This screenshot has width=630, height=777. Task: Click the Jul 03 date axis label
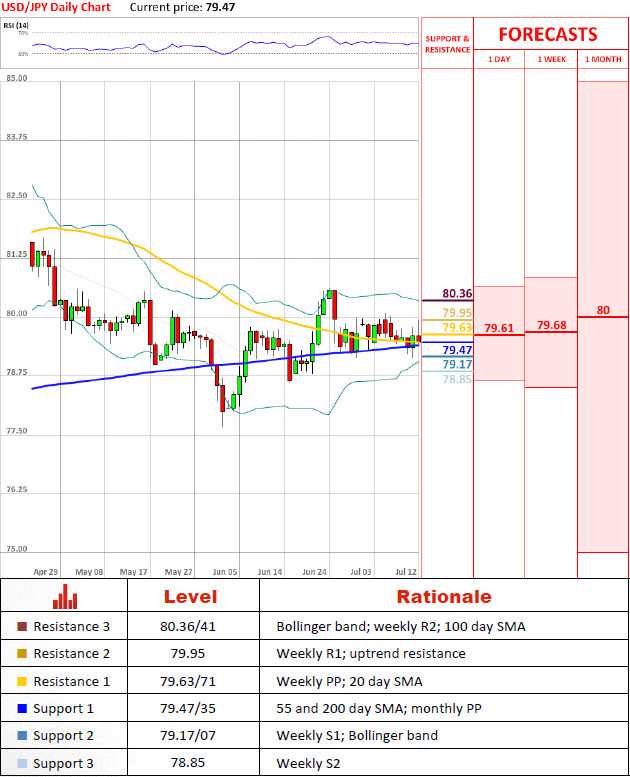(x=361, y=571)
